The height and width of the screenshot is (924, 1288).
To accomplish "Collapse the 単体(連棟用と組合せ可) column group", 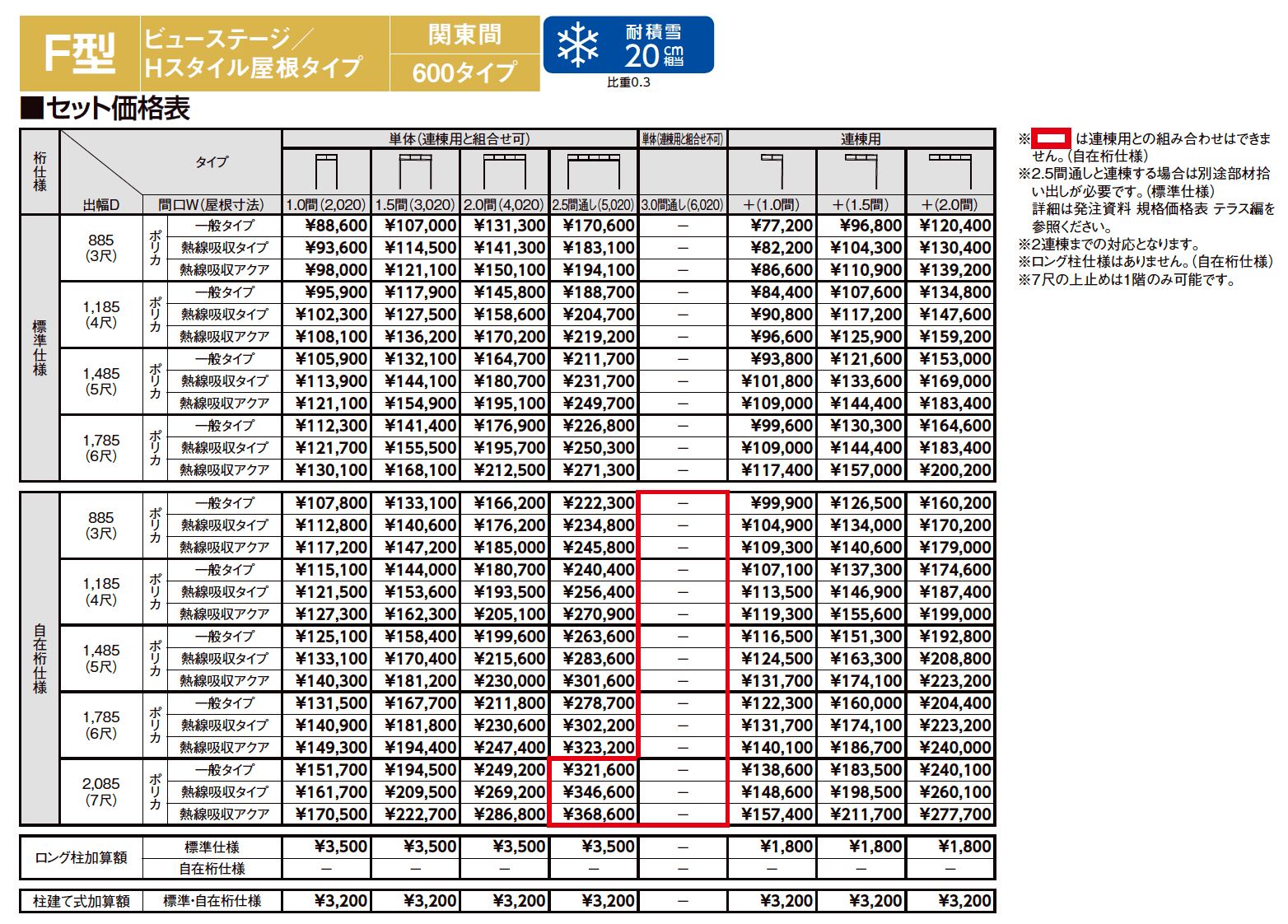I will click(460, 138).
